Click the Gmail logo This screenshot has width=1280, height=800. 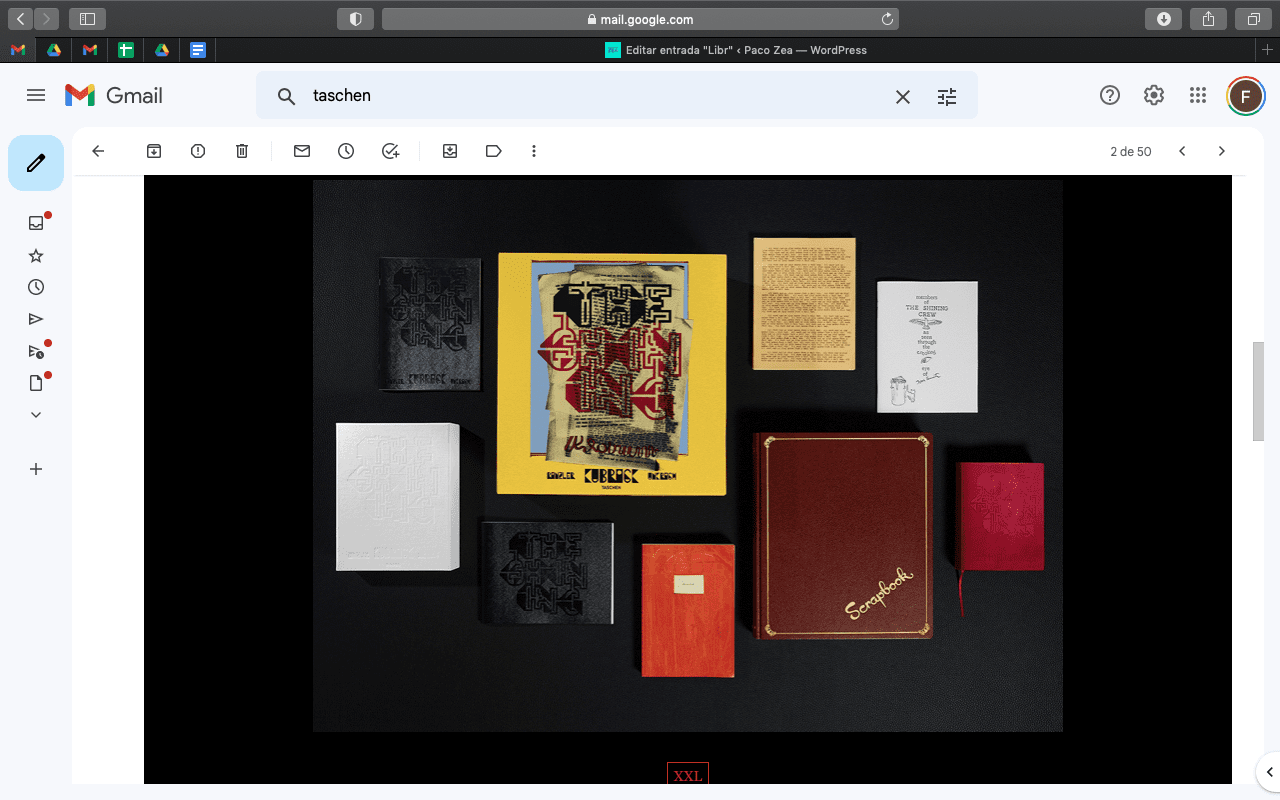coord(114,95)
